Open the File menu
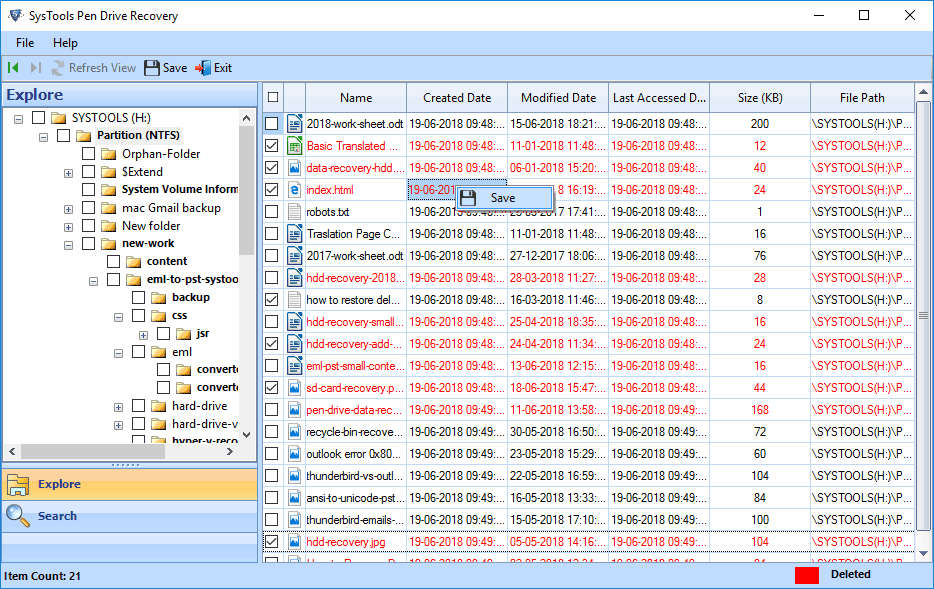The width and height of the screenshot is (934, 589). (x=25, y=43)
